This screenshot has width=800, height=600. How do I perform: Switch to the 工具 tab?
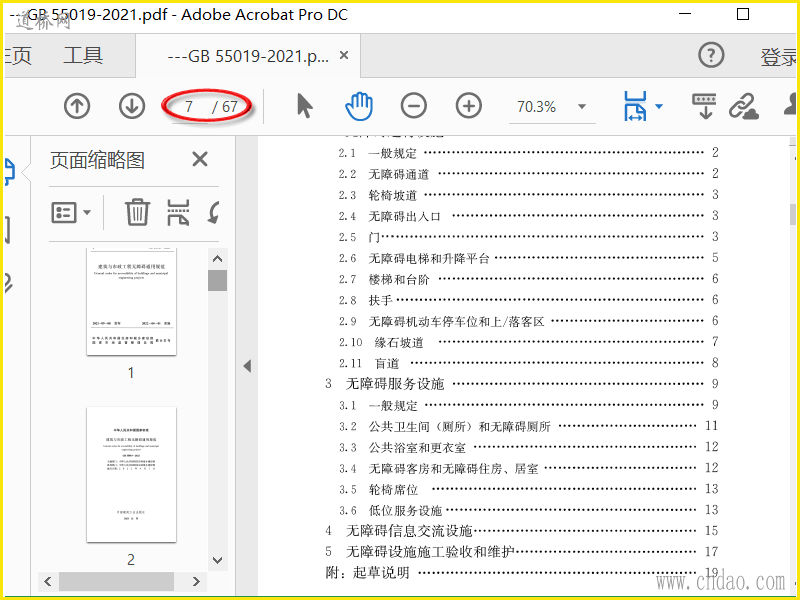pyautogui.click(x=83, y=55)
